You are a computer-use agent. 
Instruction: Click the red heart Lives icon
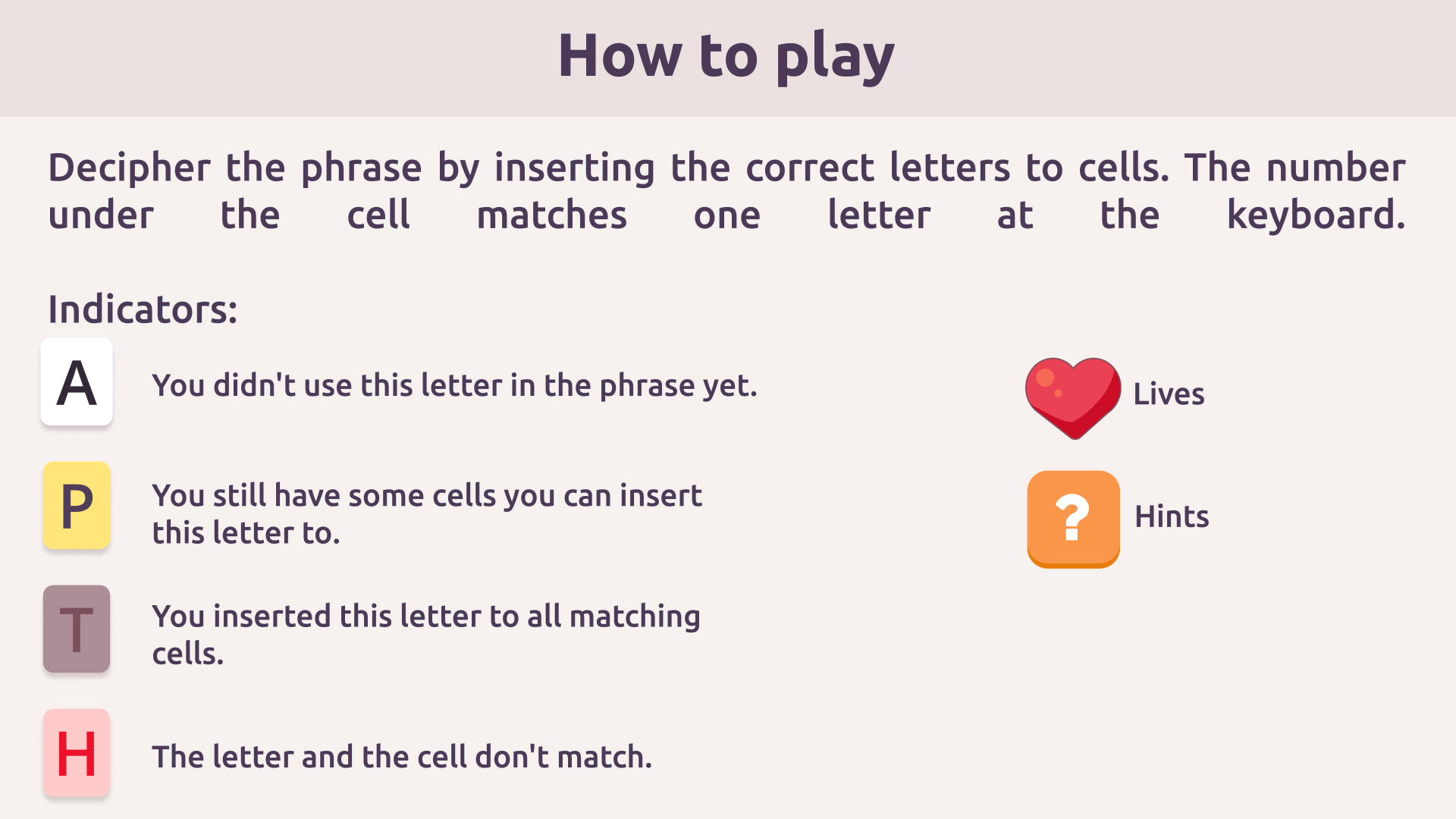tap(1072, 397)
